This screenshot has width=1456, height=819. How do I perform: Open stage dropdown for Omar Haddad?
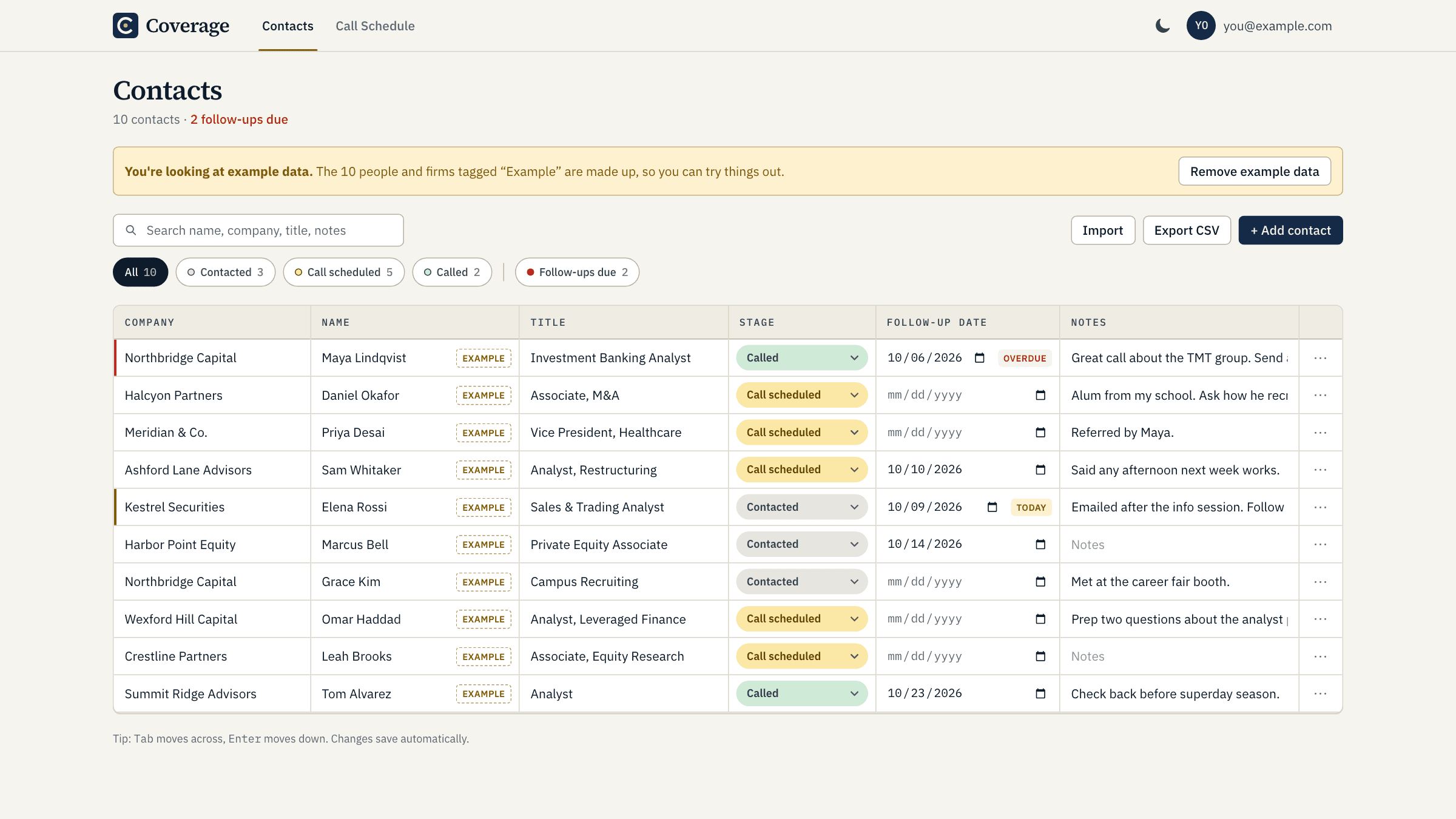coord(801,619)
